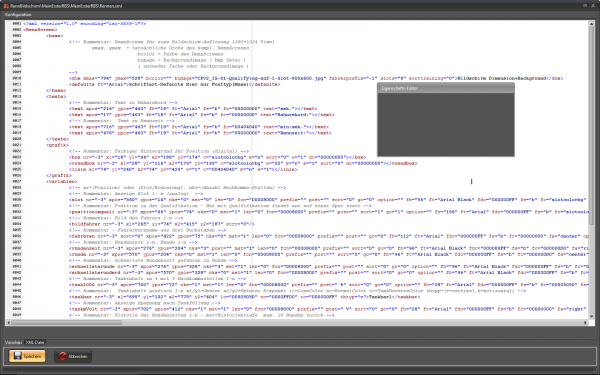Image resolution: width=600 pixels, height=375 pixels.
Task: Save changes with the Speichern button
Action: tap(27, 356)
